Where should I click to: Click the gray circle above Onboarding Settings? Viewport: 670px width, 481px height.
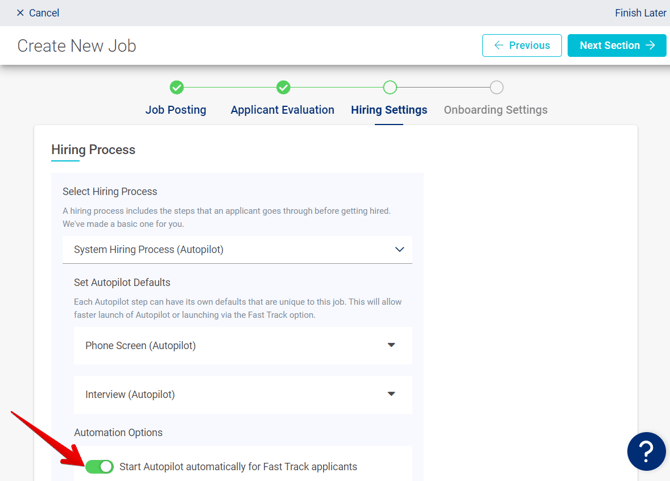pos(496,88)
